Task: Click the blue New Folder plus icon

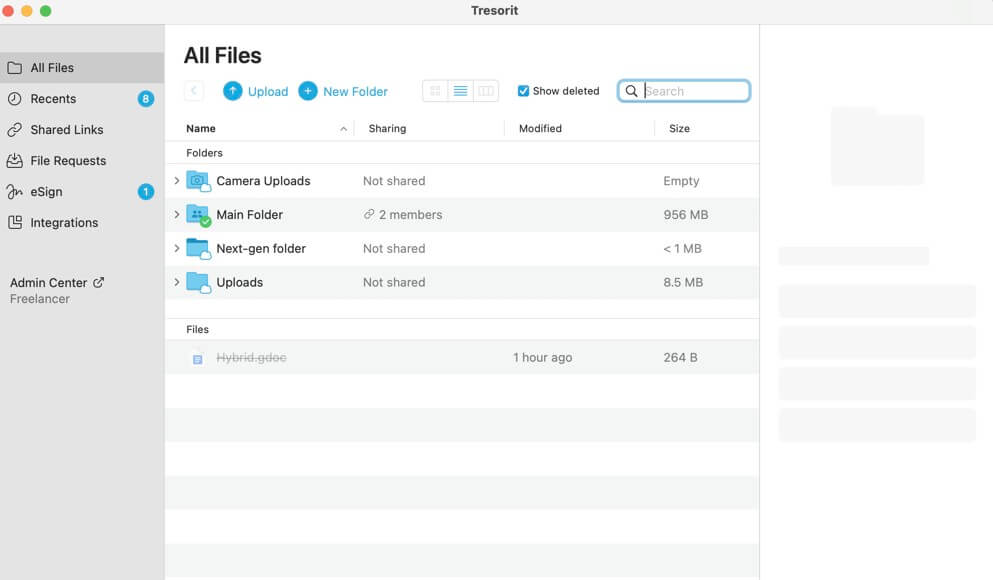Action: (x=308, y=91)
